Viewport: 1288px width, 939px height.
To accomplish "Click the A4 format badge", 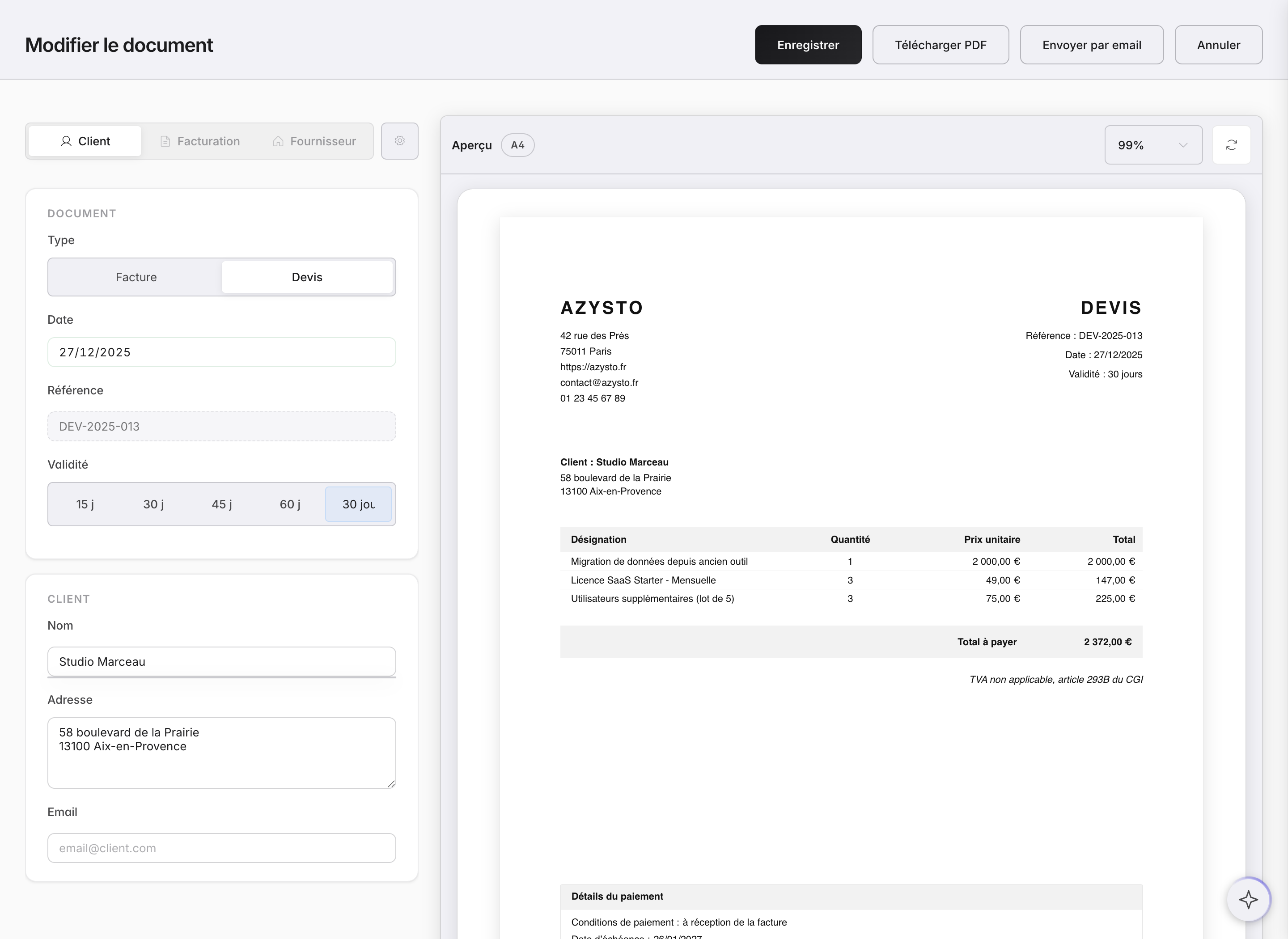I will click(517, 145).
